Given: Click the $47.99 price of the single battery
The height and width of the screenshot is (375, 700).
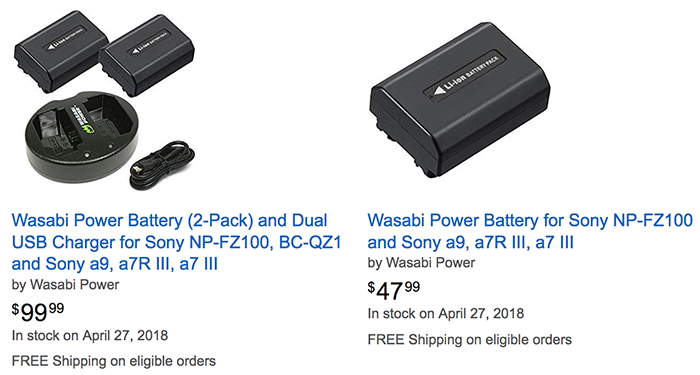Looking at the screenshot, I should pyautogui.click(x=394, y=290).
